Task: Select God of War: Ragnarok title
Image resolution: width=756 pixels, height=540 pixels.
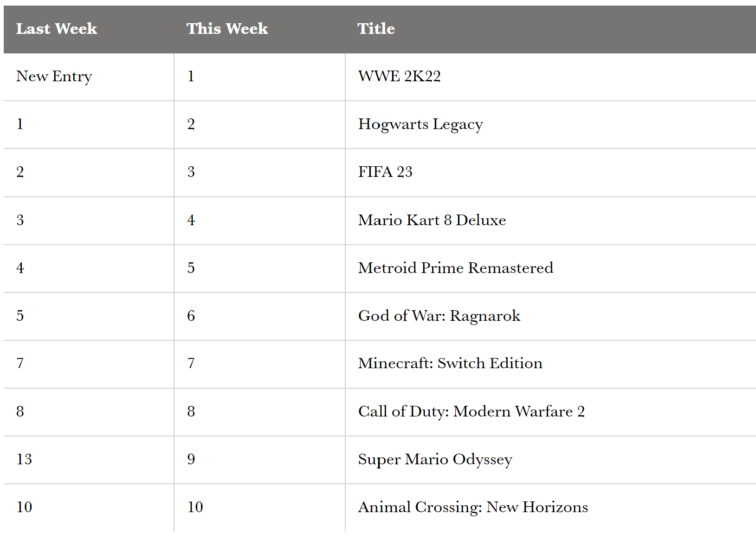Action: click(439, 316)
